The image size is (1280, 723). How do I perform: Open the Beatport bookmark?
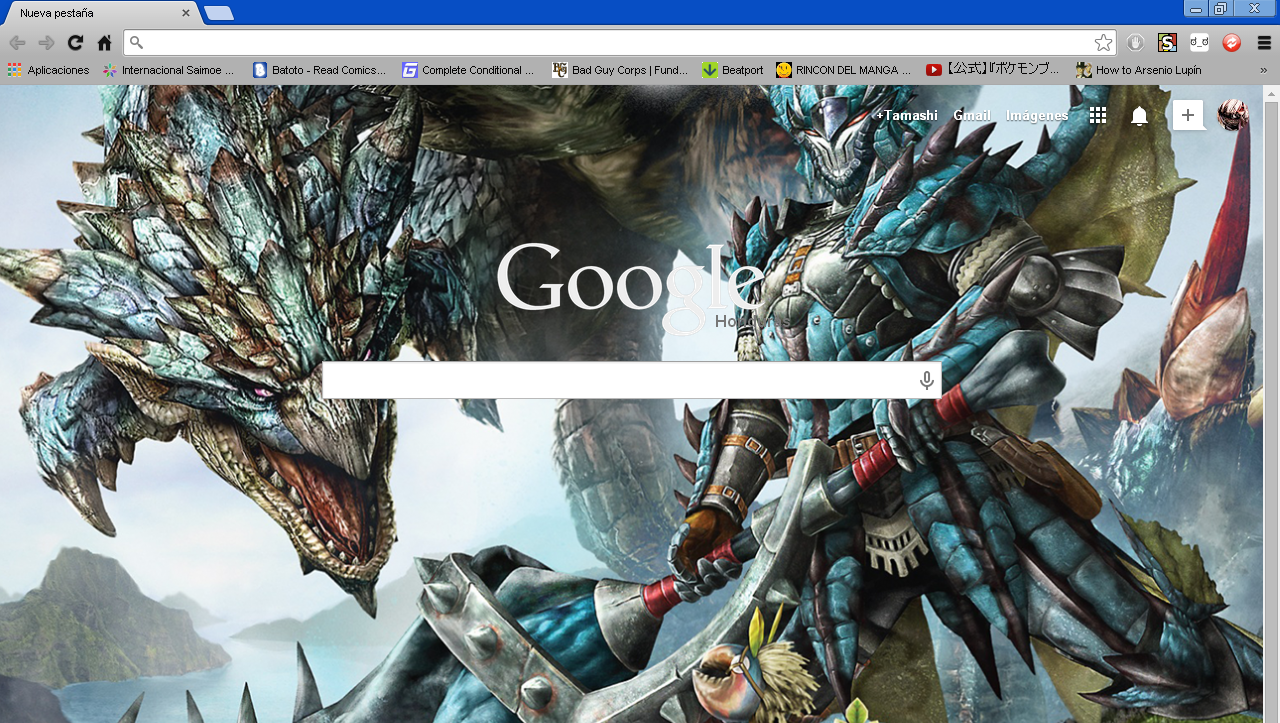coord(732,70)
